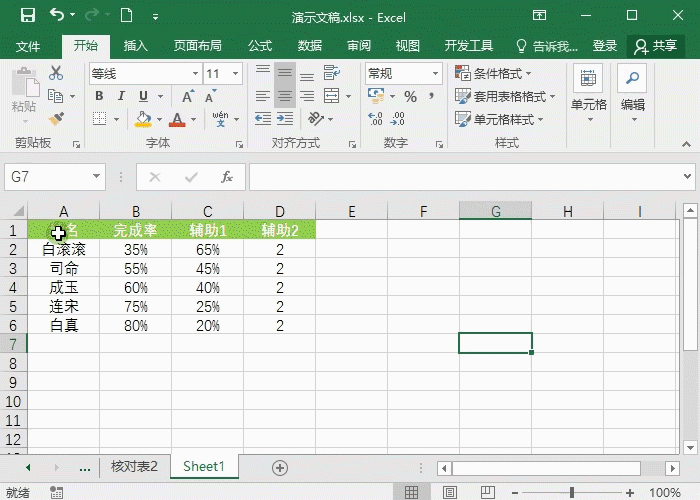Undo the last action
Image resolution: width=700 pixels, height=500 pixels.
[57, 15]
